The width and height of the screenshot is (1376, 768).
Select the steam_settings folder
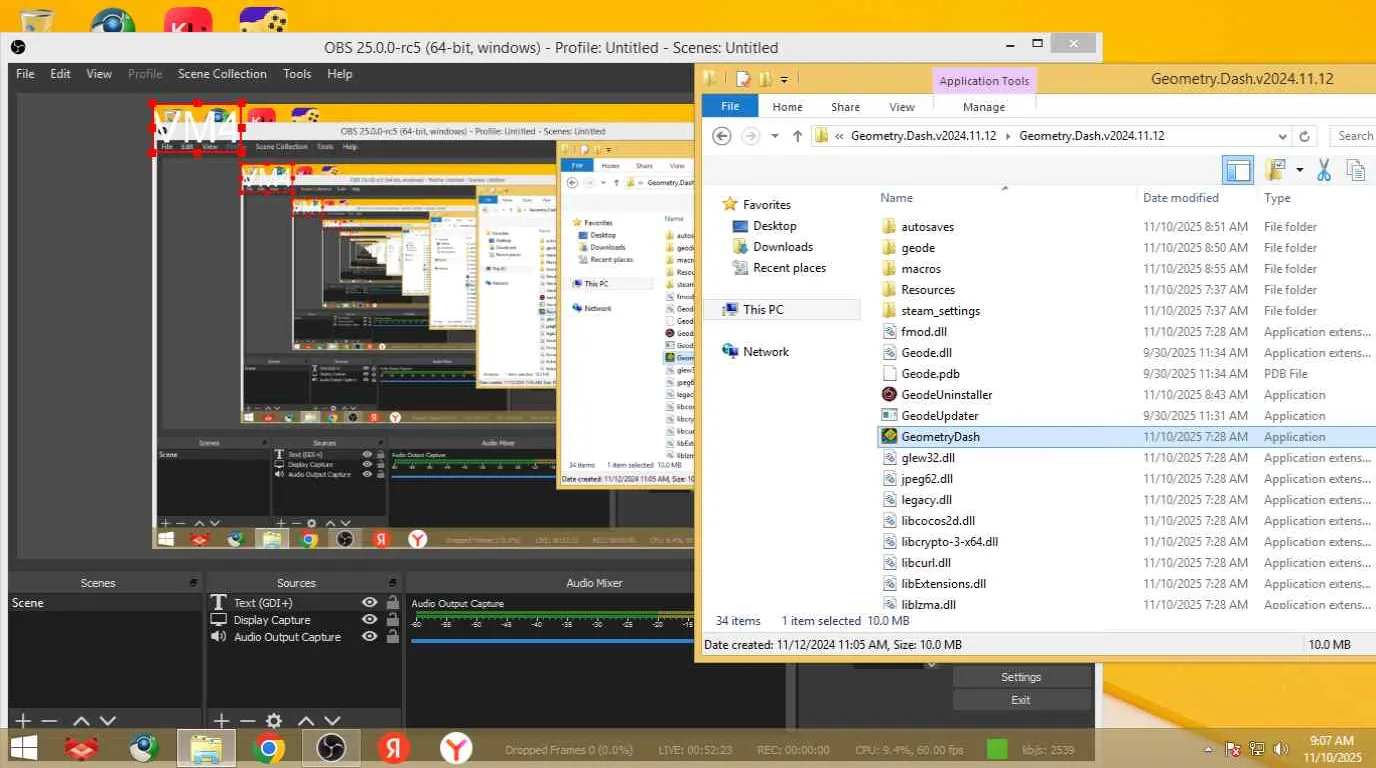[940, 311]
